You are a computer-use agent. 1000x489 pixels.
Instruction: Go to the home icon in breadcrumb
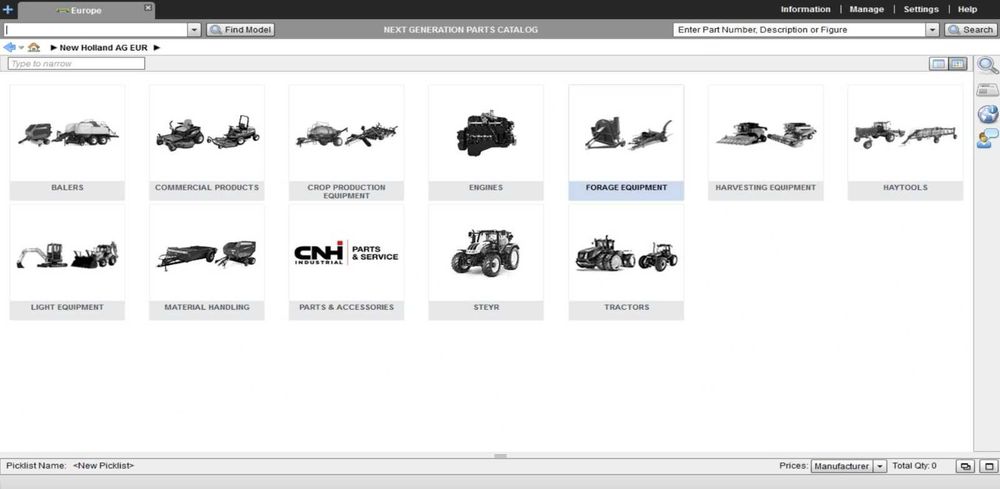[34, 47]
